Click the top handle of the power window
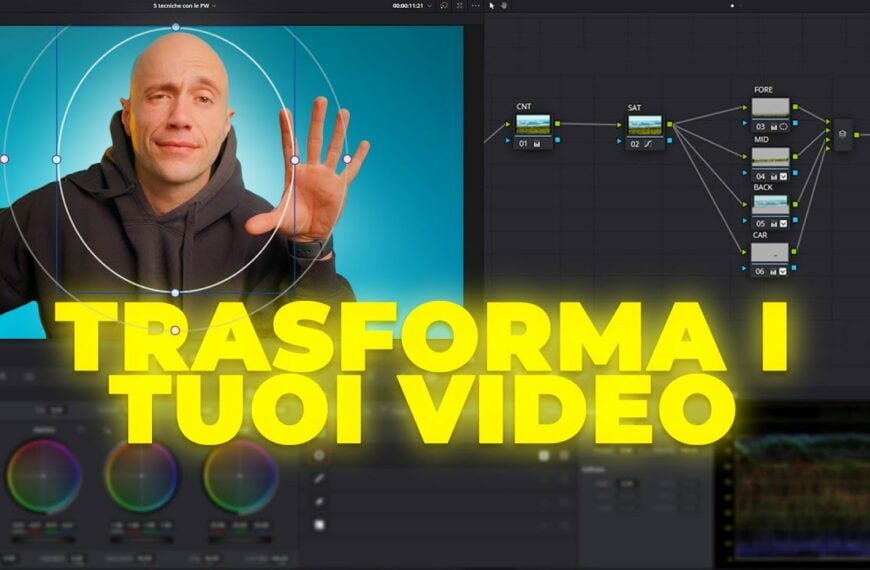870x570 pixels. (x=175, y=27)
